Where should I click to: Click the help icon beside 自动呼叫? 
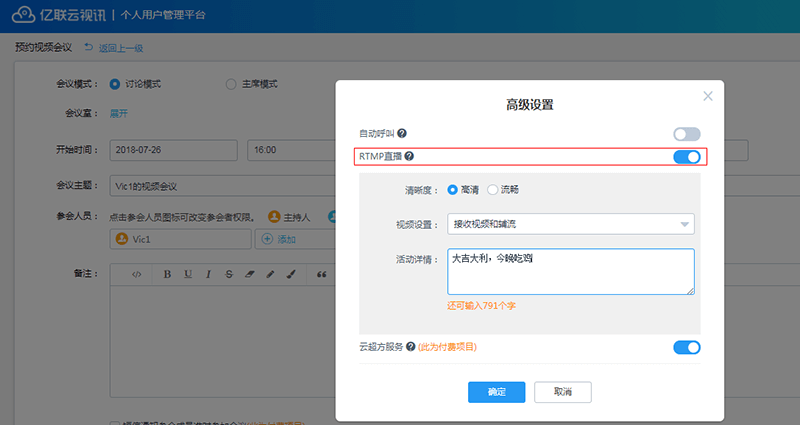click(x=402, y=133)
